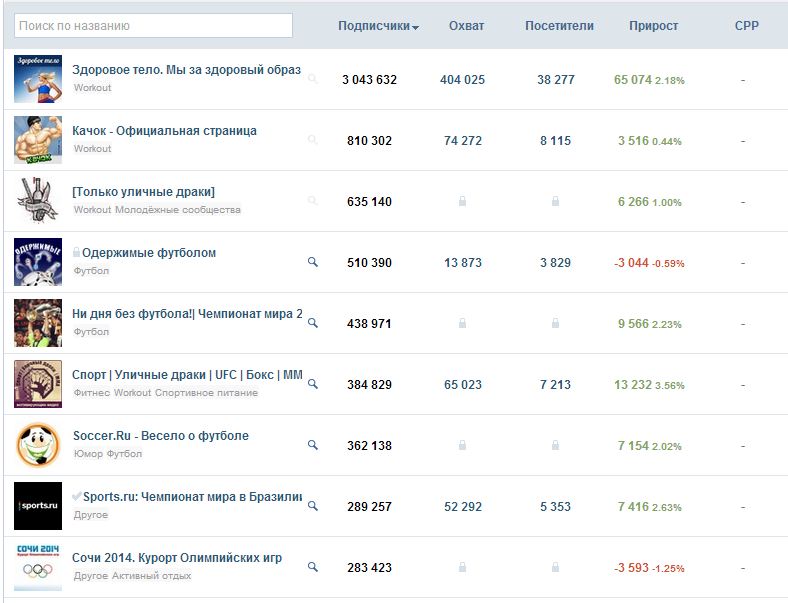
Task: Click magnifier icon beside Одержимые футболом
Action: 313,262
